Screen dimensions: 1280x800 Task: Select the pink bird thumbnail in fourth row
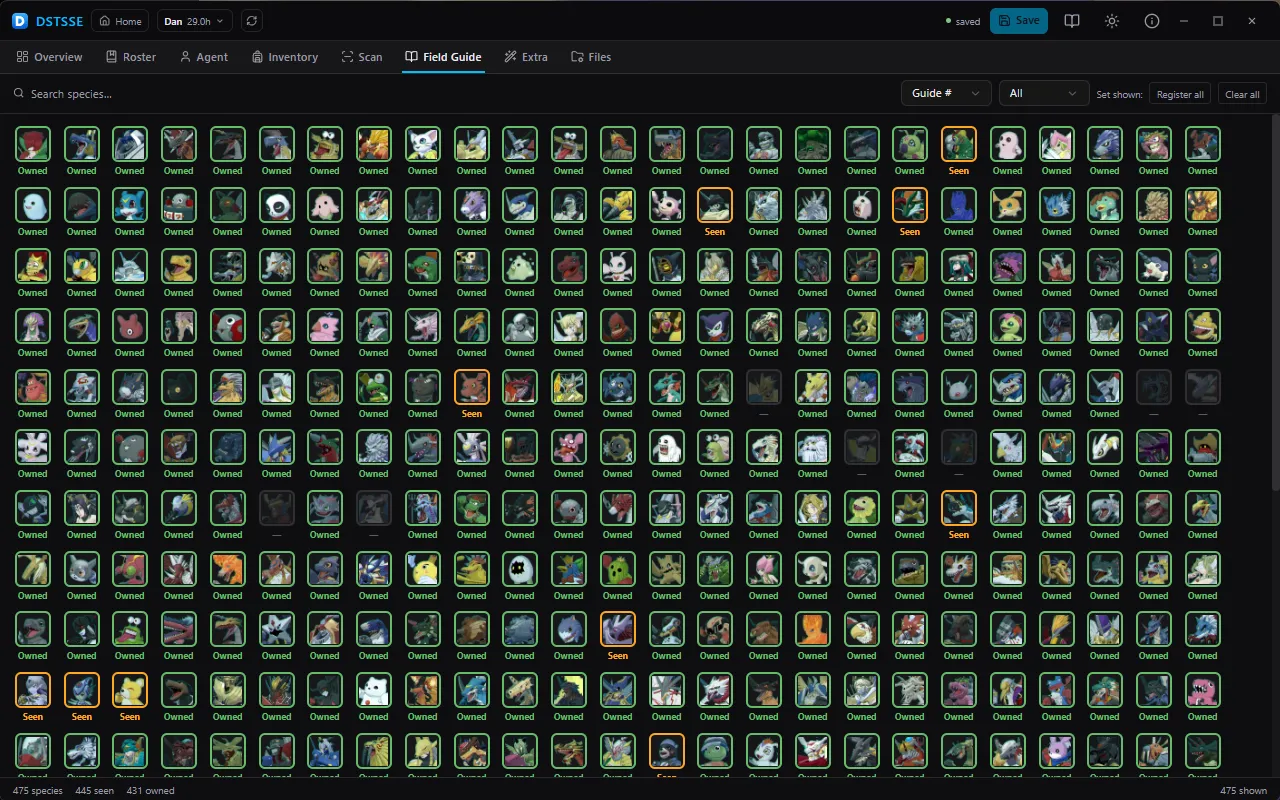click(x=324, y=326)
